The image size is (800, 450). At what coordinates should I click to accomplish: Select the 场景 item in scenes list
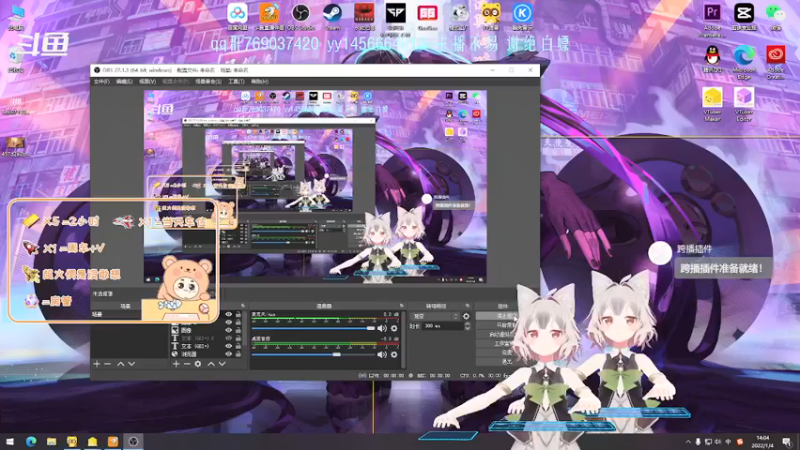tap(117, 314)
